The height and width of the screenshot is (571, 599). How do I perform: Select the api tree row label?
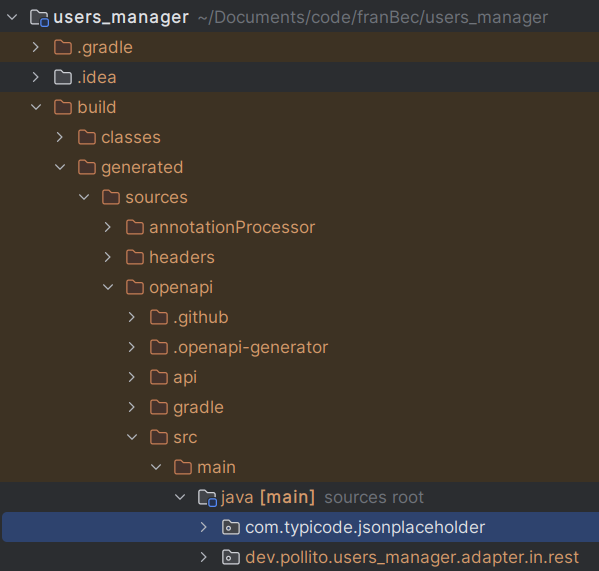185,378
